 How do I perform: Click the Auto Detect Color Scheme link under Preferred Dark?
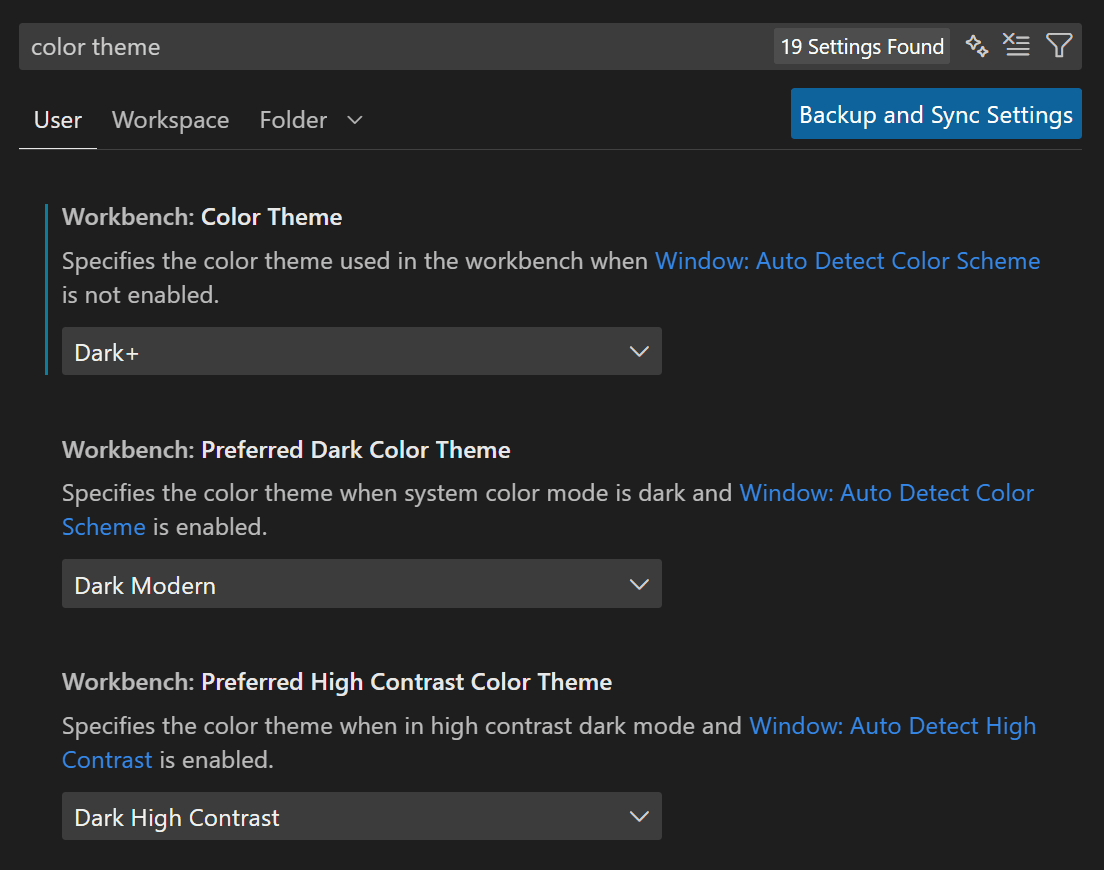(887, 493)
